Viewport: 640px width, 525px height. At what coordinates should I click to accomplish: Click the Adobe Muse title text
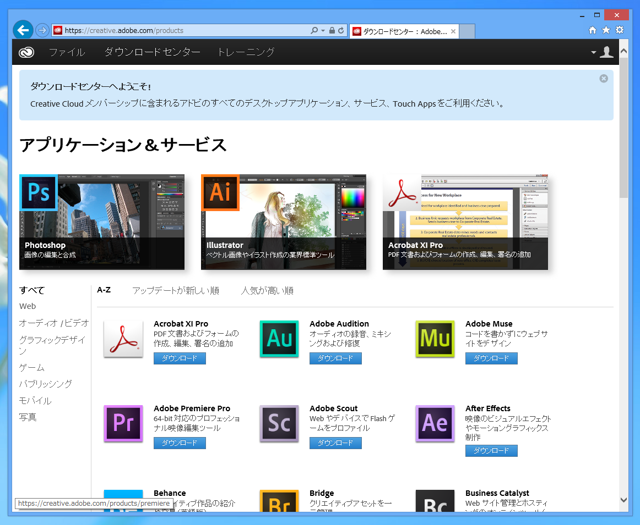pyautogui.click(x=489, y=324)
